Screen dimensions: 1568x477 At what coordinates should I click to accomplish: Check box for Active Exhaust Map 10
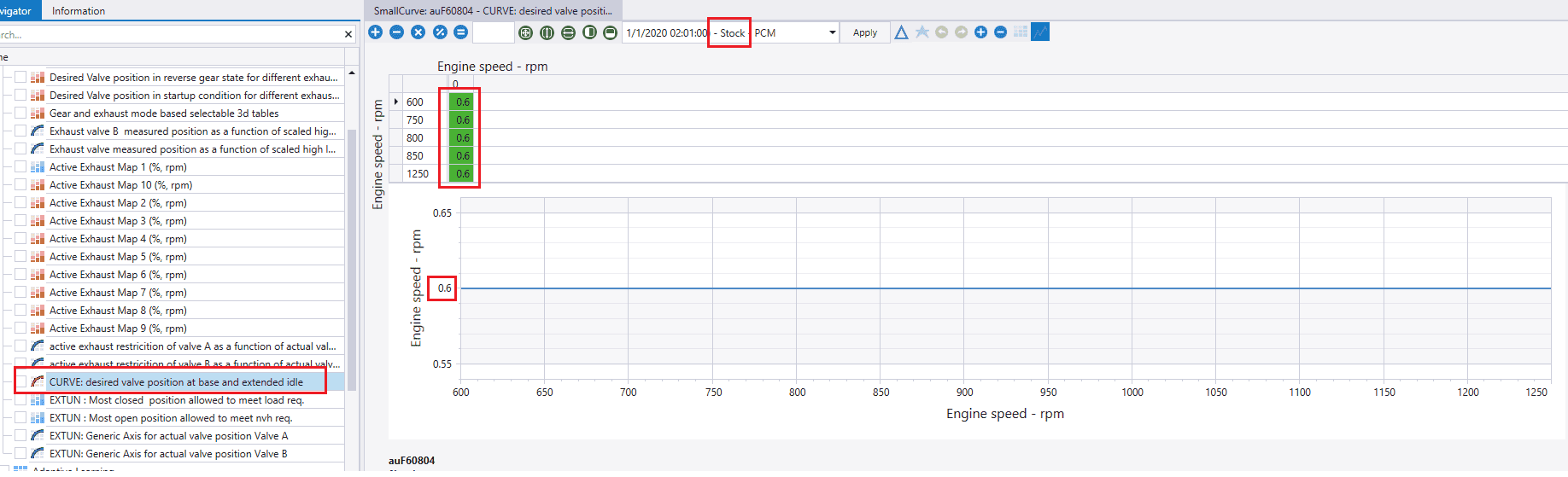tap(20, 184)
